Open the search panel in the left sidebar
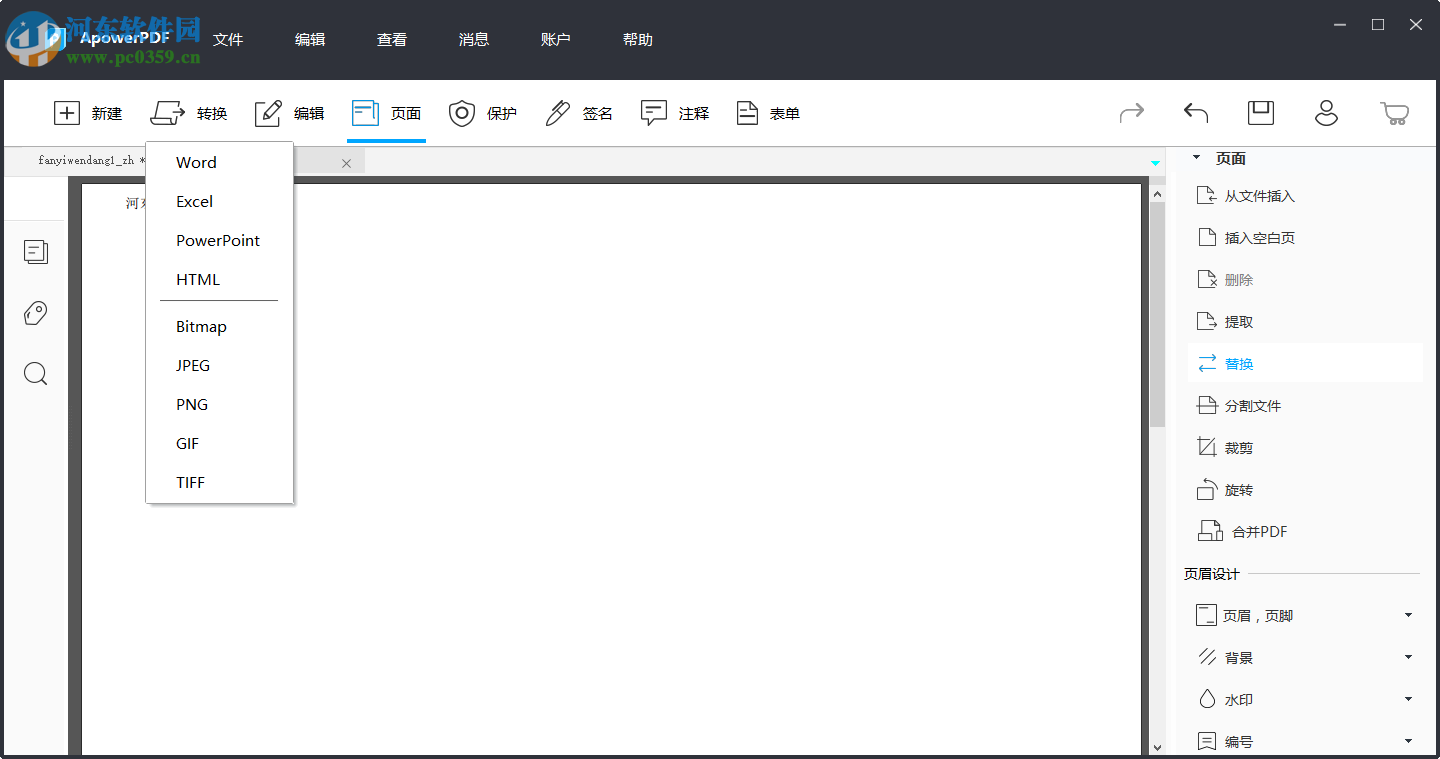 coord(35,373)
